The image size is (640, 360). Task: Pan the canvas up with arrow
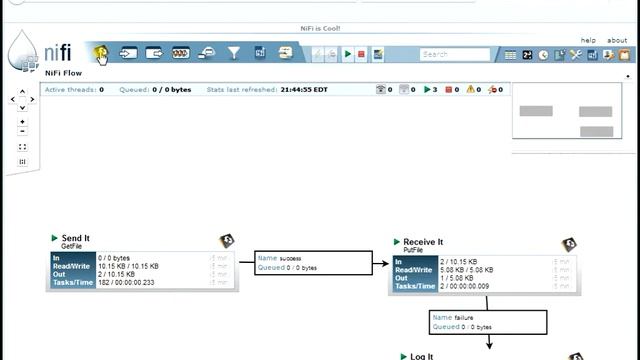22,91
